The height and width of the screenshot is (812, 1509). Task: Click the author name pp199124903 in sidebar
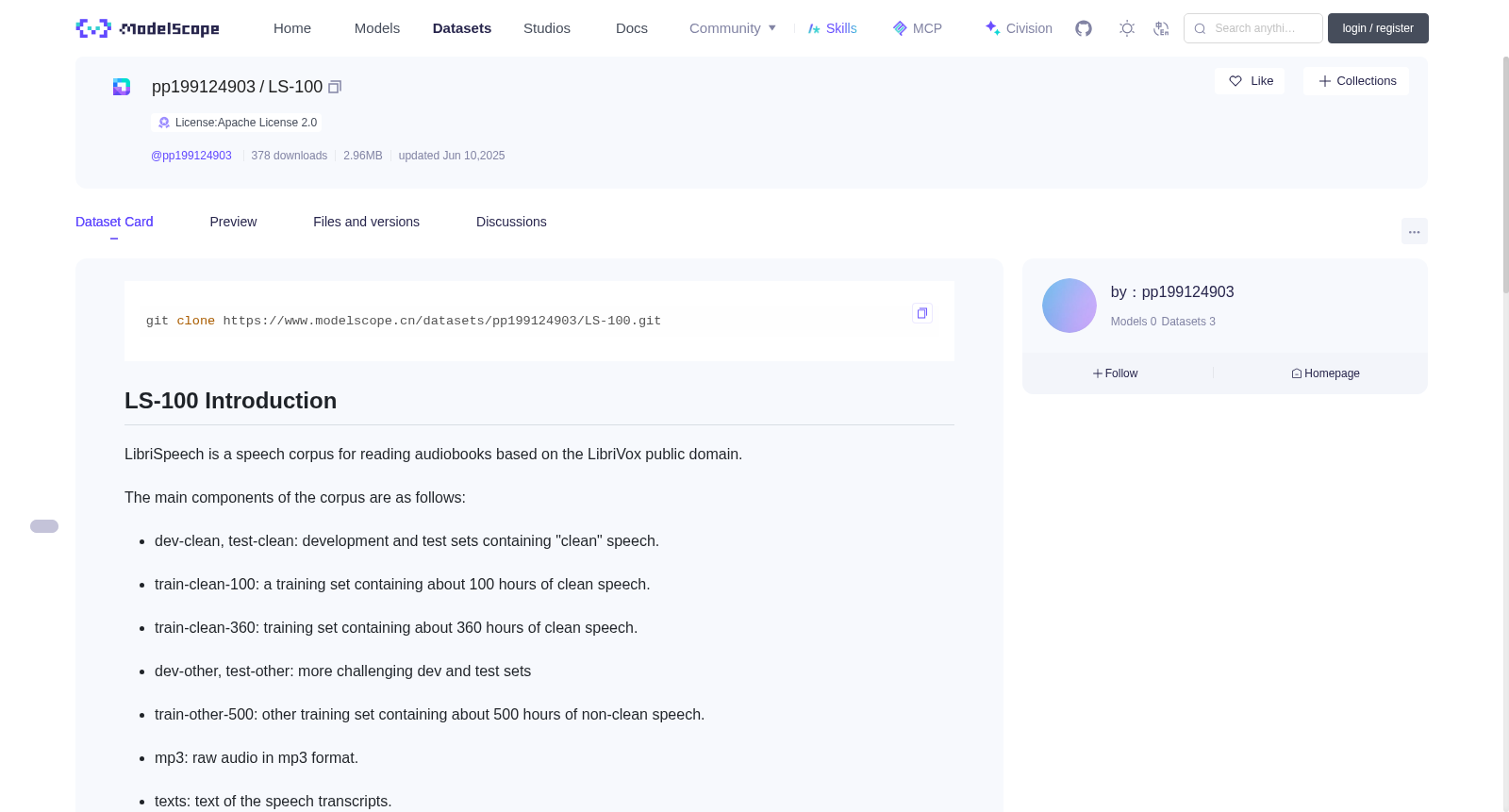point(1187,292)
